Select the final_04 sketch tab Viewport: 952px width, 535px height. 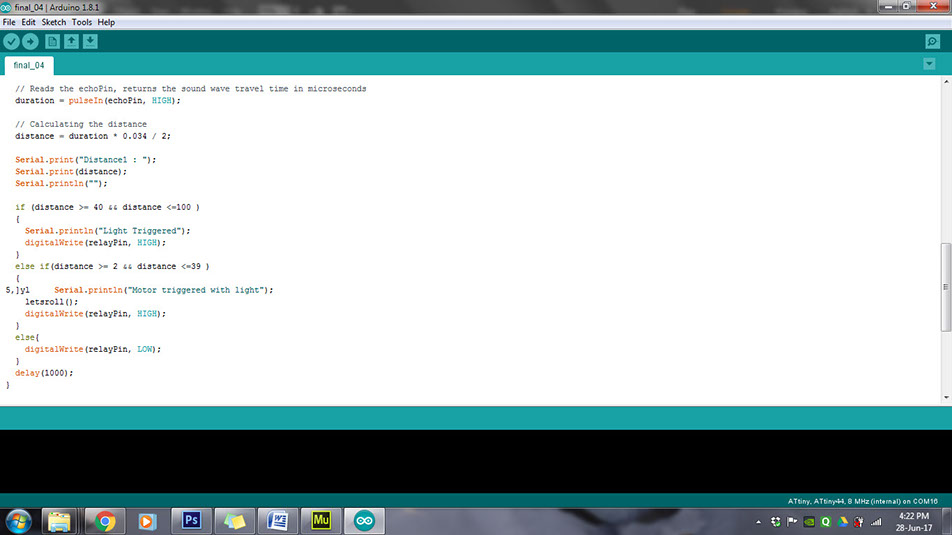tap(29, 66)
